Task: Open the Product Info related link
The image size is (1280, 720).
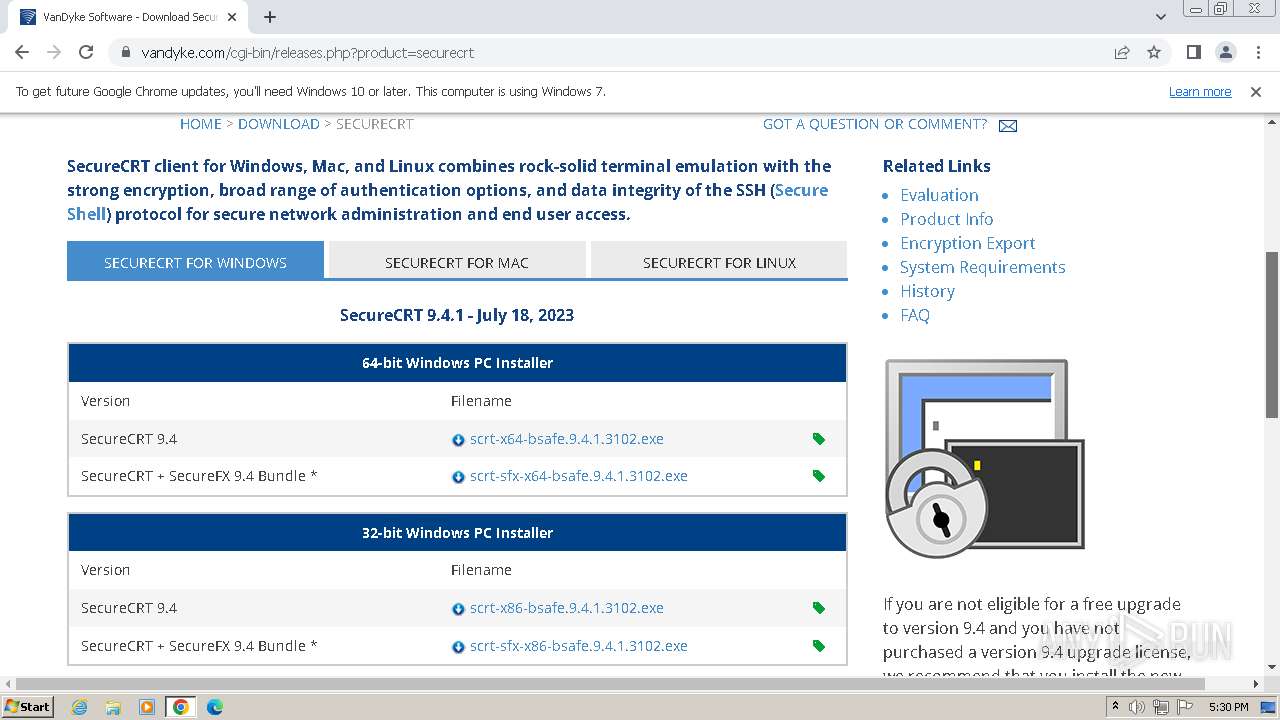Action: click(946, 219)
